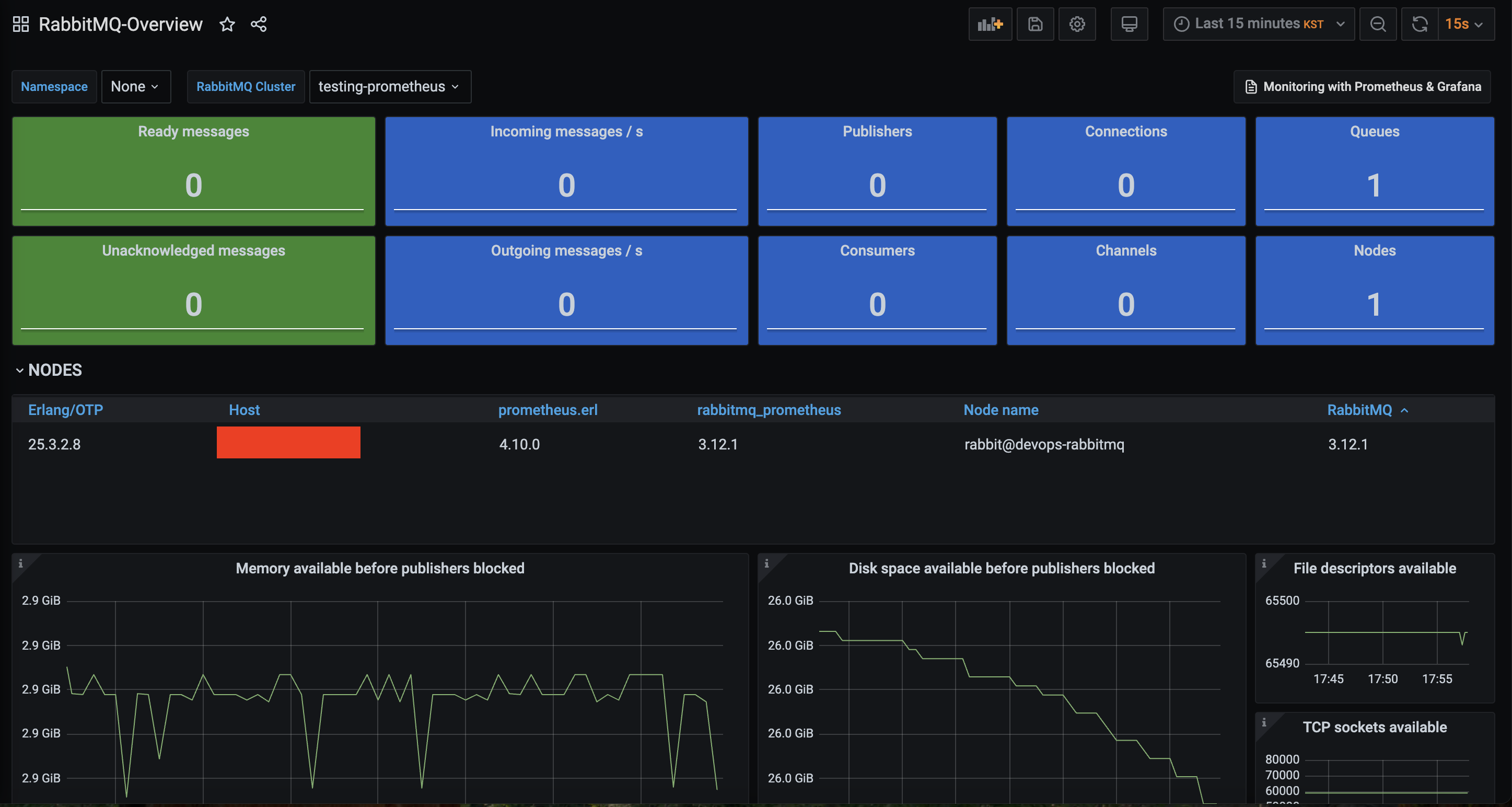Click the dashboards grid icon
The width and height of the screenshot is (1512, 807).
tap(20, 24)
